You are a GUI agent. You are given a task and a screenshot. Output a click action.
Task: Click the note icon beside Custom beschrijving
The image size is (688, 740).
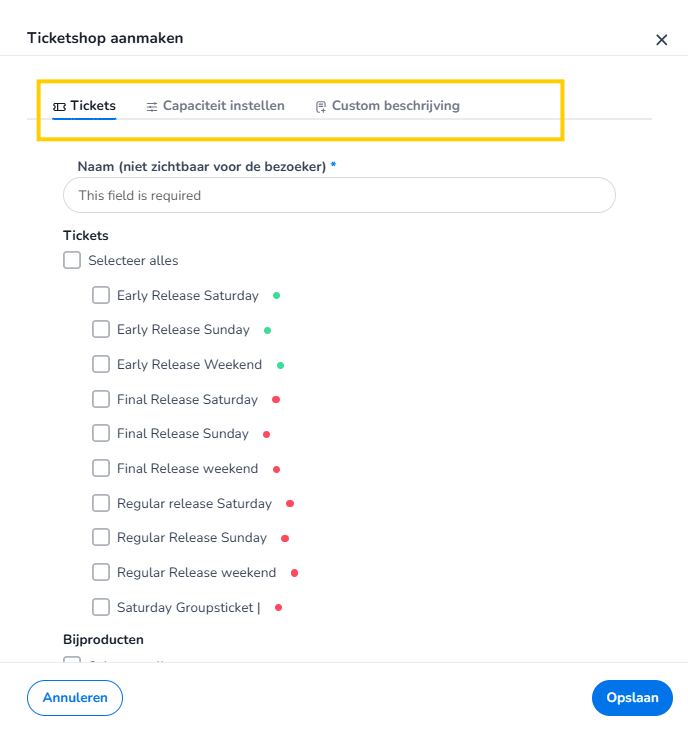(x=321, y=106)
